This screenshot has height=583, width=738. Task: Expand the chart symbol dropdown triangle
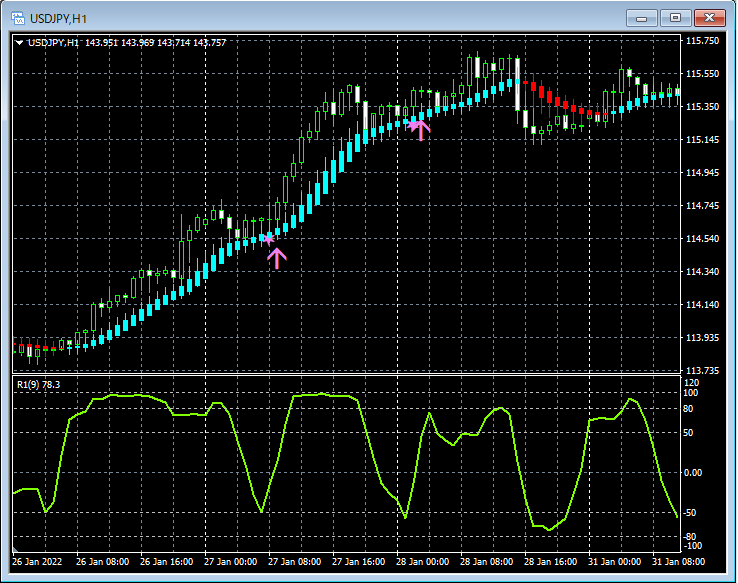[x=19, y=43]
